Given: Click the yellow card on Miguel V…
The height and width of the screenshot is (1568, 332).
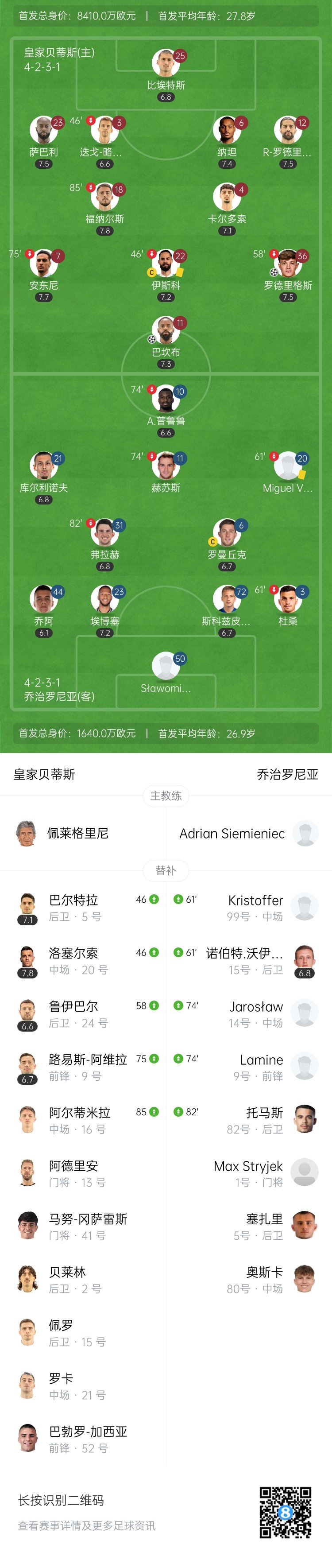Looking at the screenshot, I should coord(302,474).
